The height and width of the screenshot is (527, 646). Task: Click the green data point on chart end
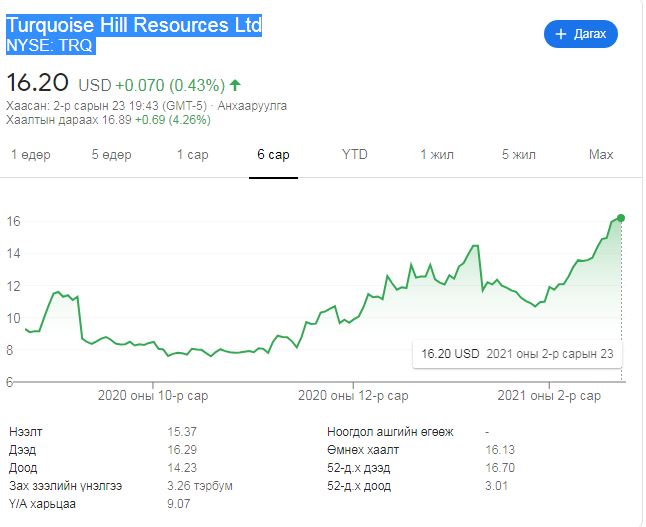coord(621,218)
